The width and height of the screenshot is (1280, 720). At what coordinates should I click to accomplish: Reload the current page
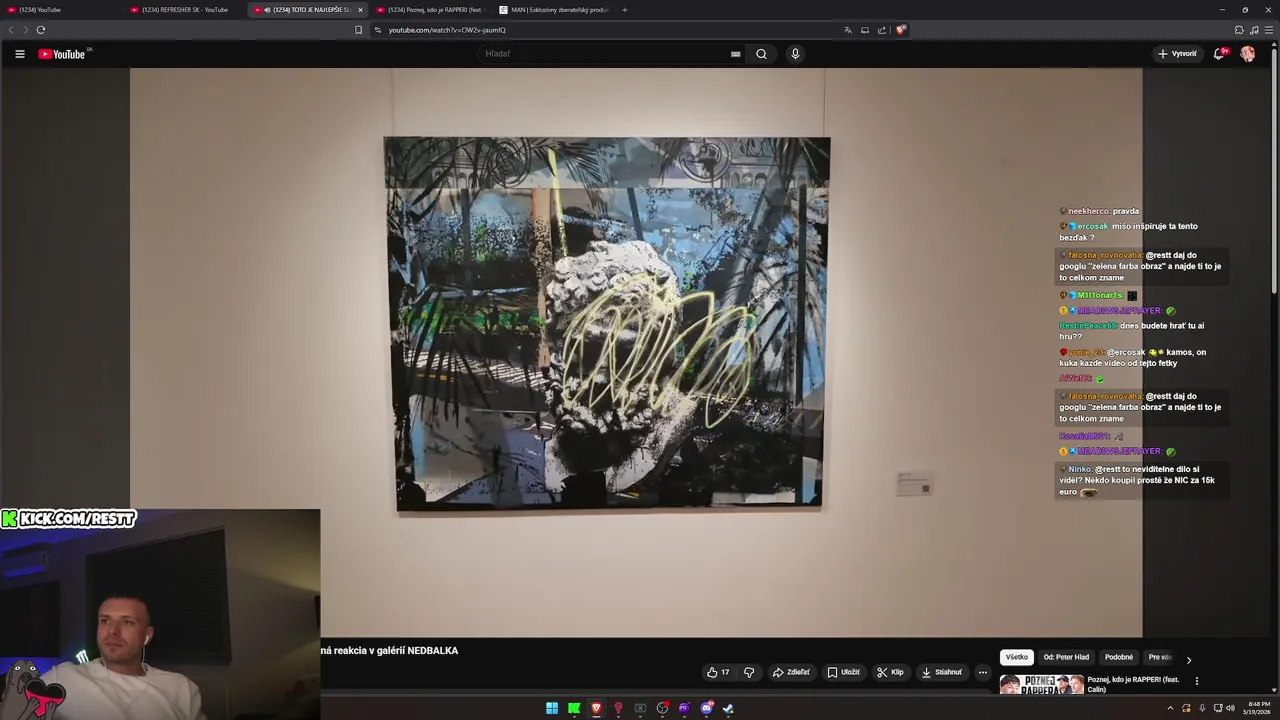tap(41, 30)
